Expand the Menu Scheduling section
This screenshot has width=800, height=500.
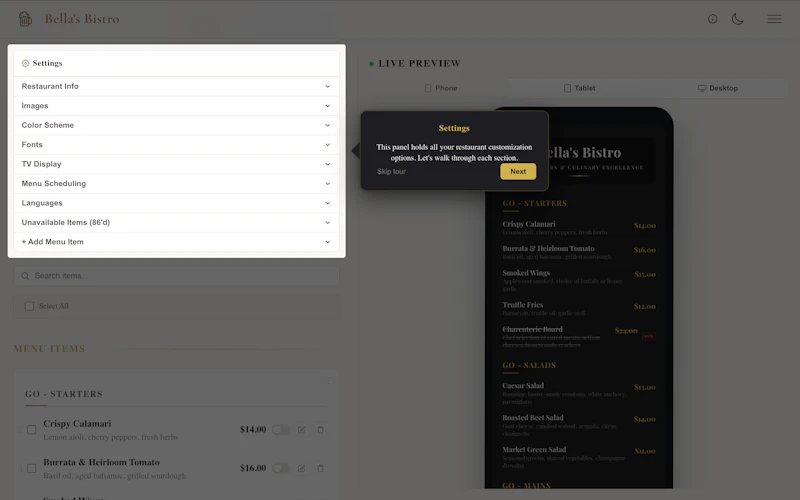(177, 183)
